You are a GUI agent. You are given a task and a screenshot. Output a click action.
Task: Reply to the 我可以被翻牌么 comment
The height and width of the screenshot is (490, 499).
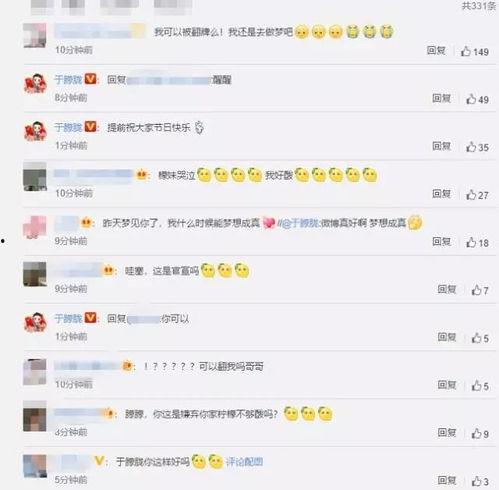pyautogui.click(x=436, y=50)
